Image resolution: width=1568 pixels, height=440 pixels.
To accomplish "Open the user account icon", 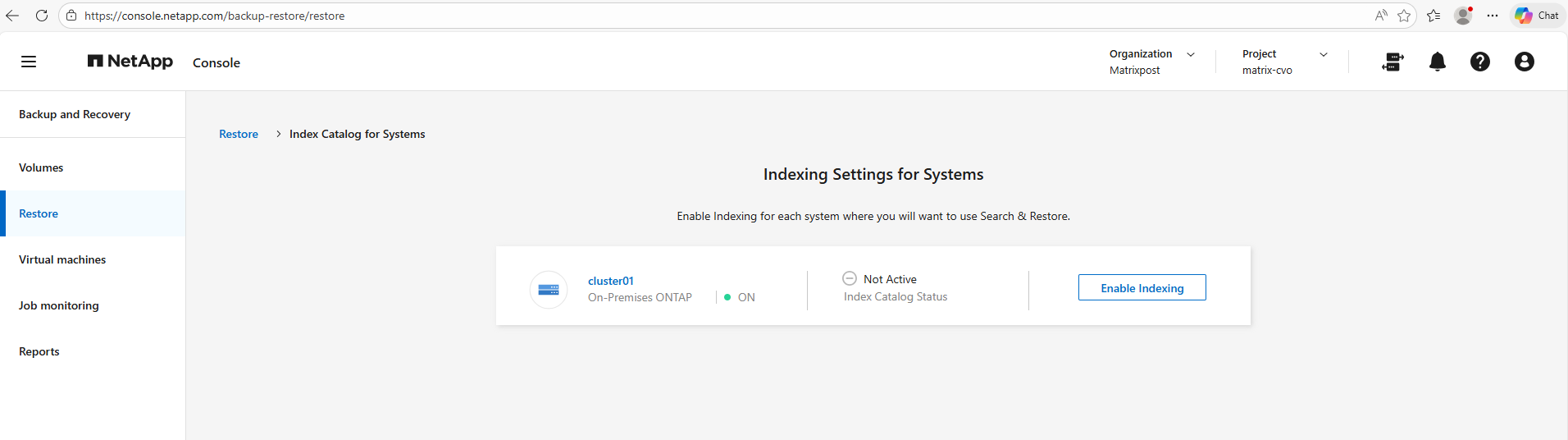I will point(1524,62).
